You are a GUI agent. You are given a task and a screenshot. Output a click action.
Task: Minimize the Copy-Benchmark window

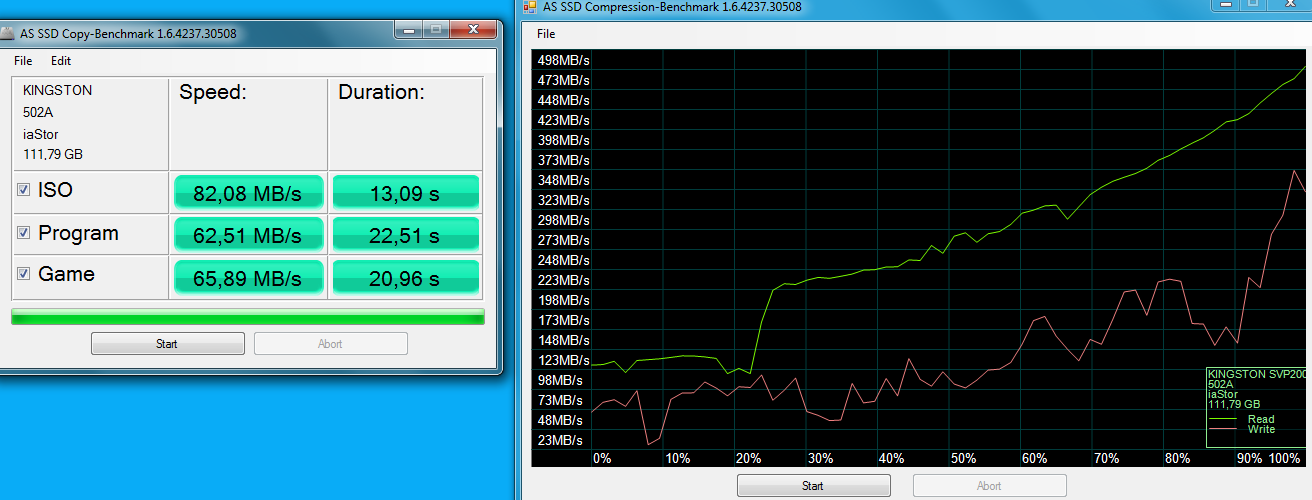pyautogui.click(x=409, y=30)
